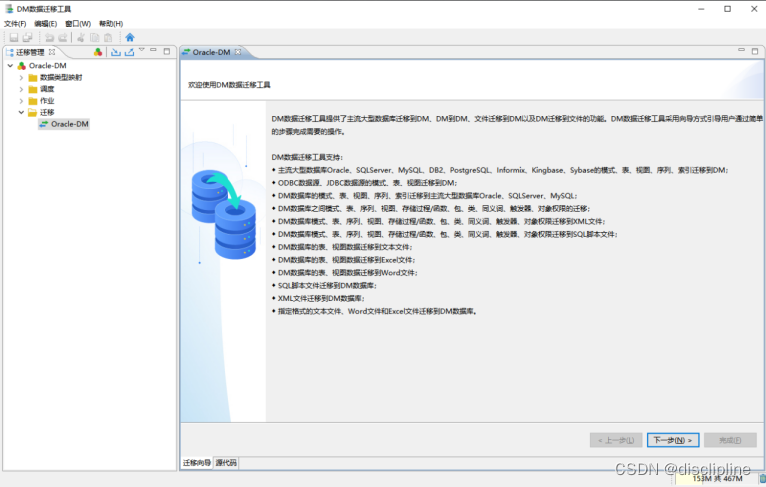The image size is (766, 487).
Task: Click the garbage collector trash icon
Action: (x=762, y=479)
